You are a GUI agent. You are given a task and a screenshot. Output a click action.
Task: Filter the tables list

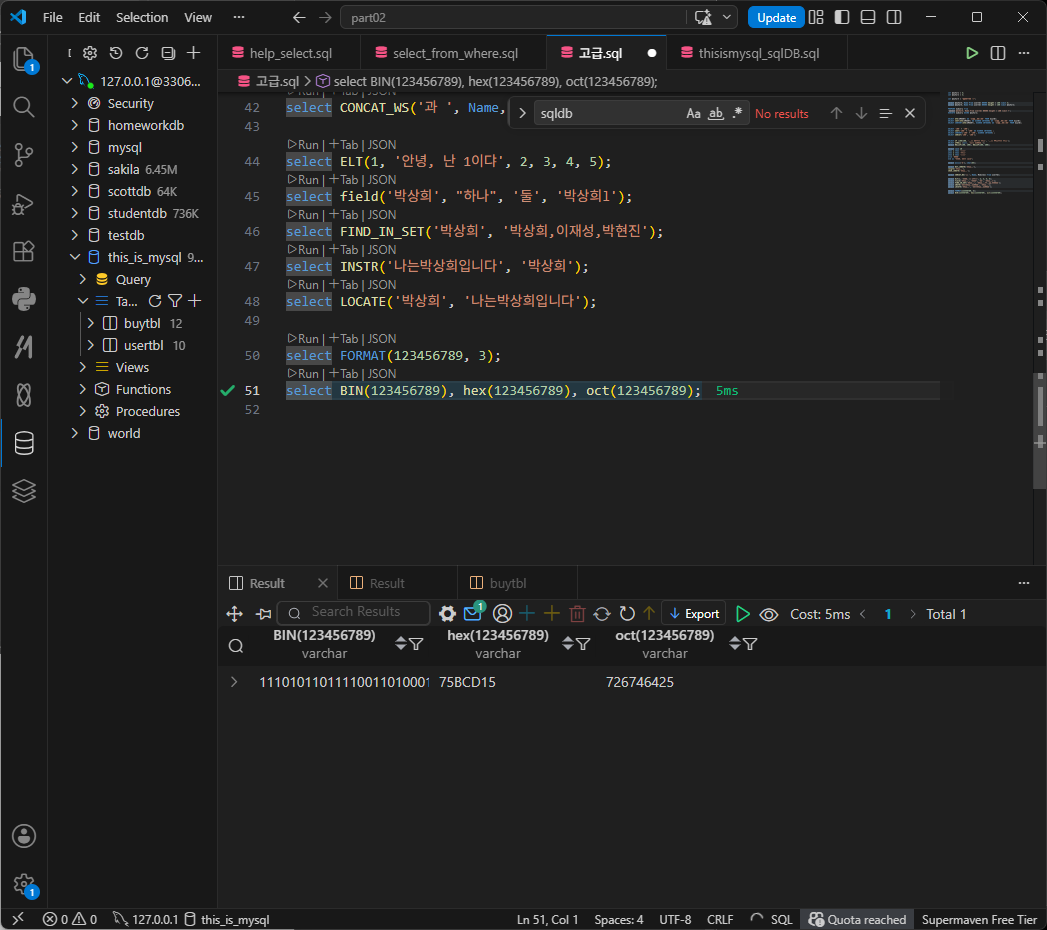(x=175, y=301)
